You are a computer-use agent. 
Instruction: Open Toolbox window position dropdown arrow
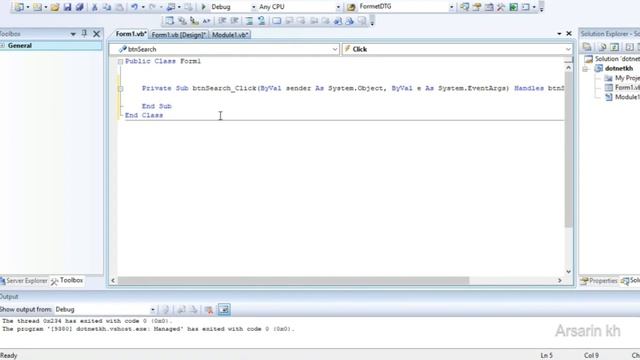click(73, 34)
